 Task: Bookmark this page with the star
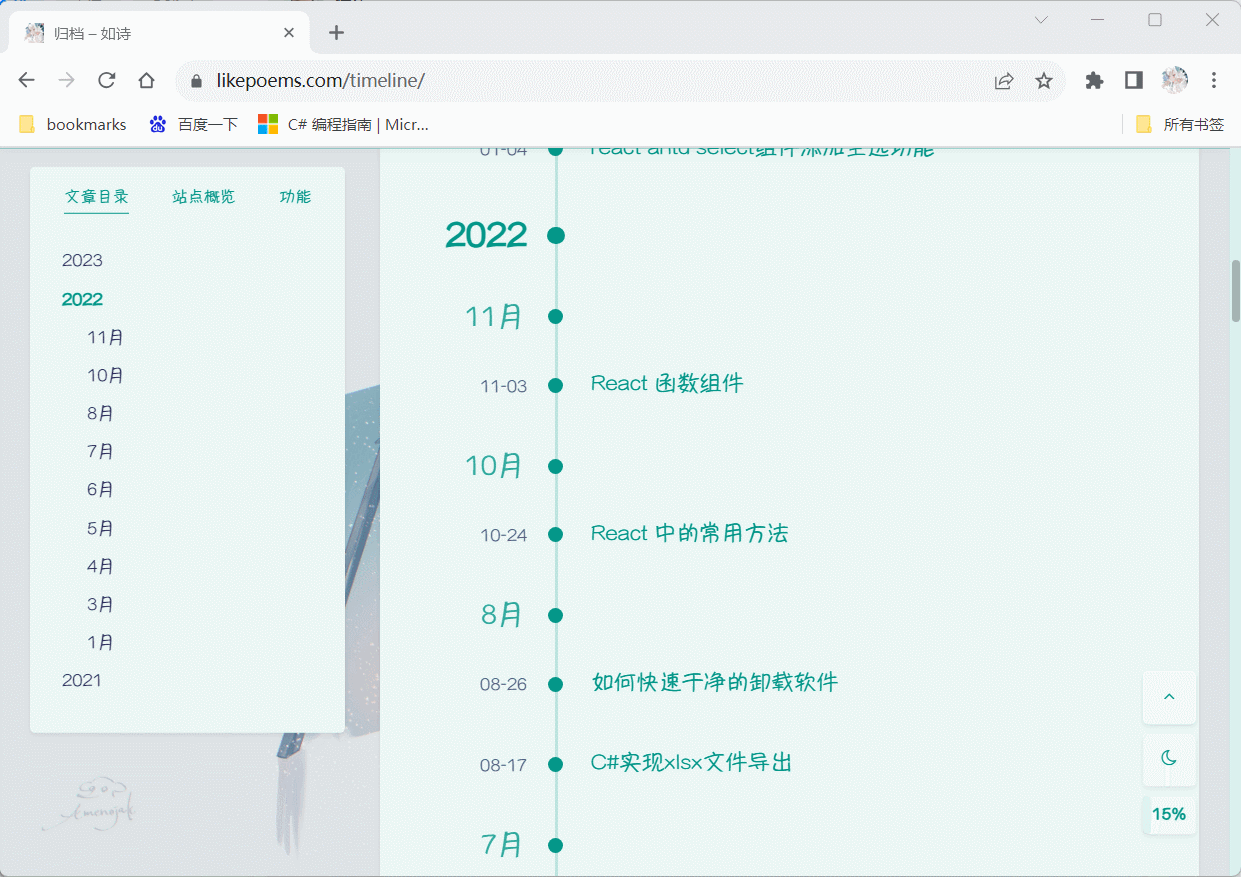1044,81
